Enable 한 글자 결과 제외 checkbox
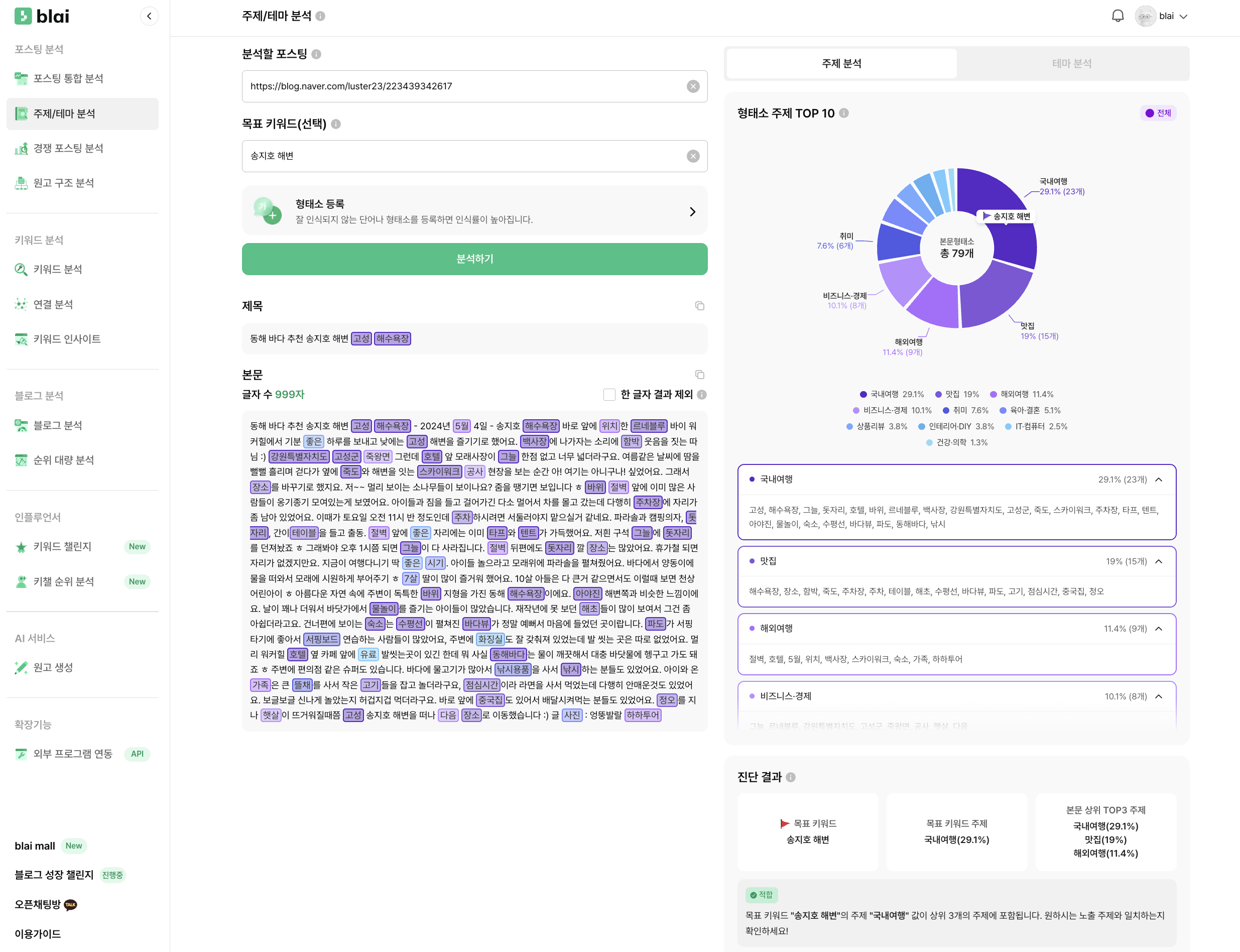 (x=609, y=394)
